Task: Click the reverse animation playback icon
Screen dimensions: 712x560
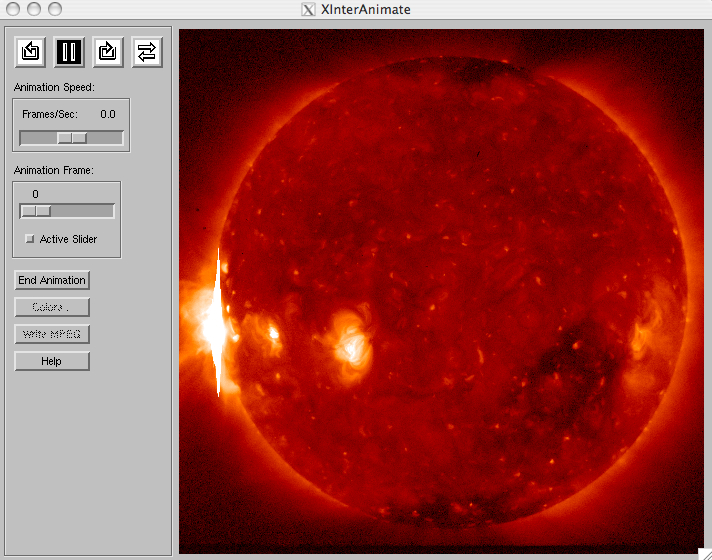Action: coord(31,52)
